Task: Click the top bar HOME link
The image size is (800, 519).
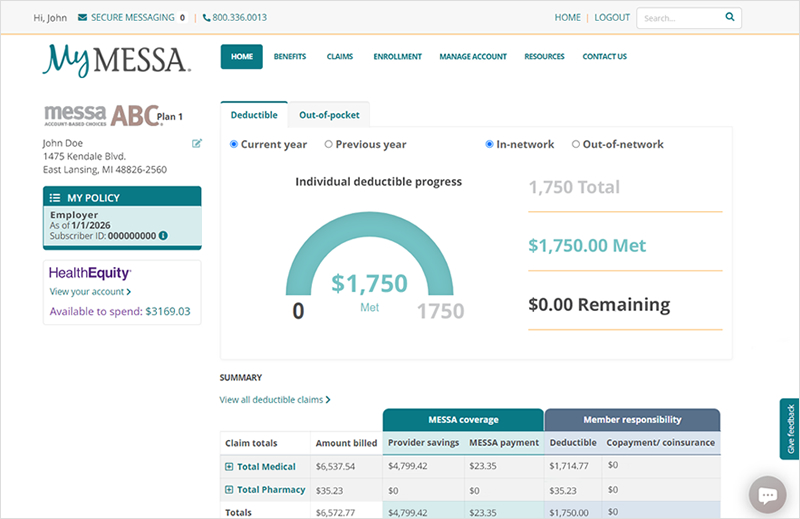Action: click(x=567, y=17)
